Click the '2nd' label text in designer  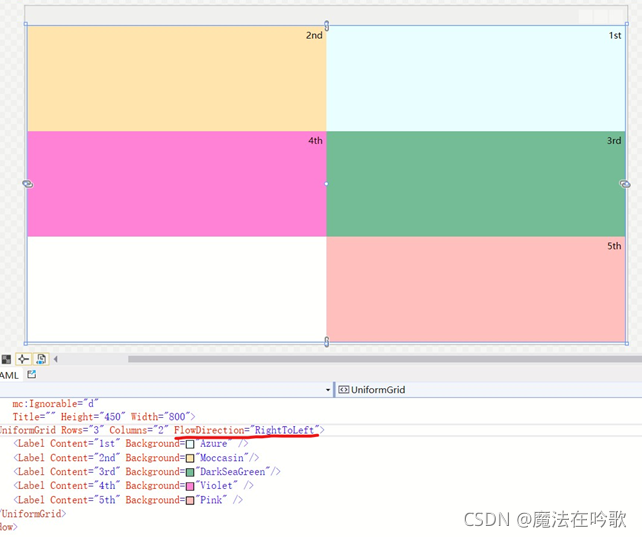(314, 36)
